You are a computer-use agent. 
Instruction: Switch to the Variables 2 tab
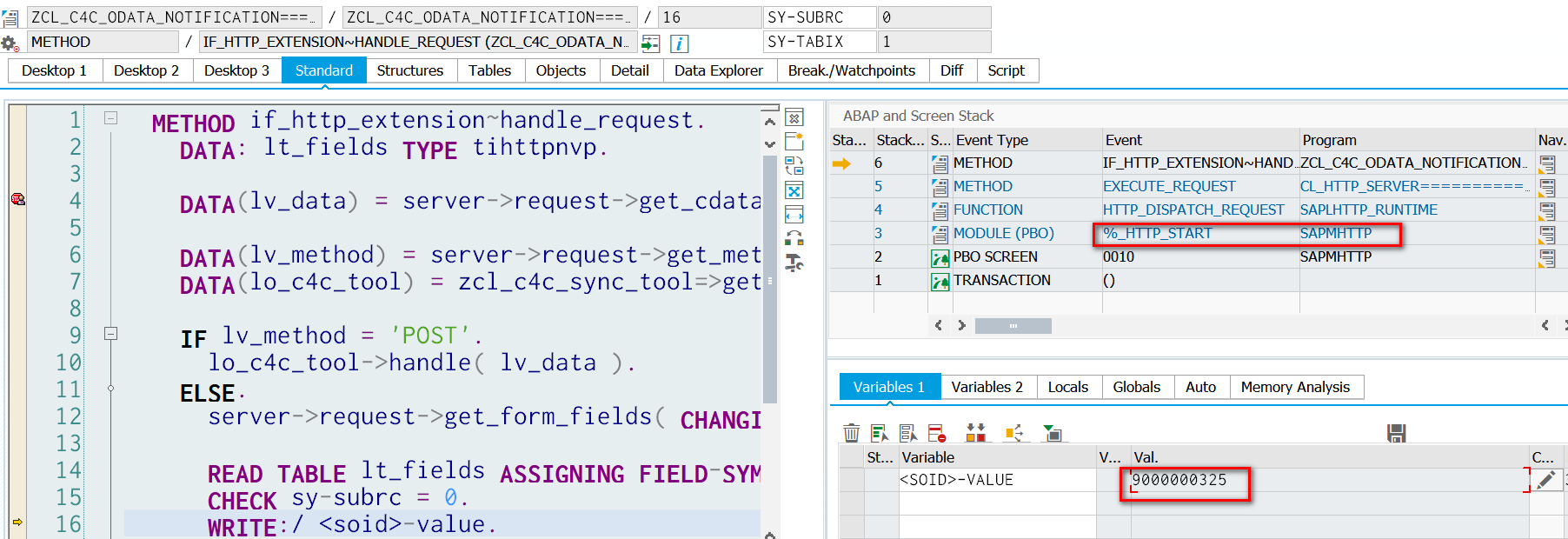[x=987, y=387]
